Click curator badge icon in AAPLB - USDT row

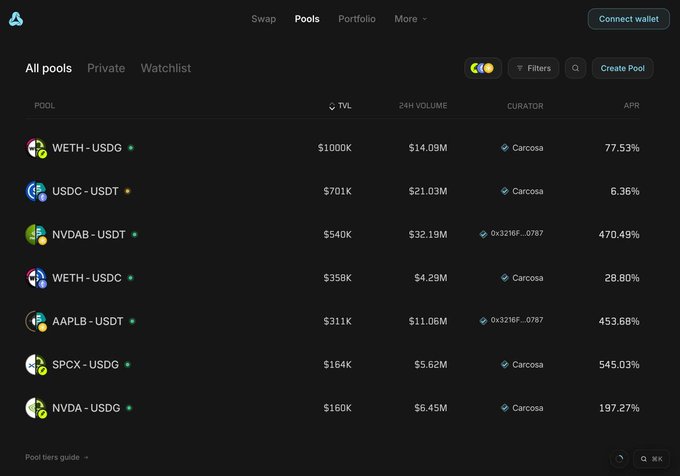click(483, 321)
